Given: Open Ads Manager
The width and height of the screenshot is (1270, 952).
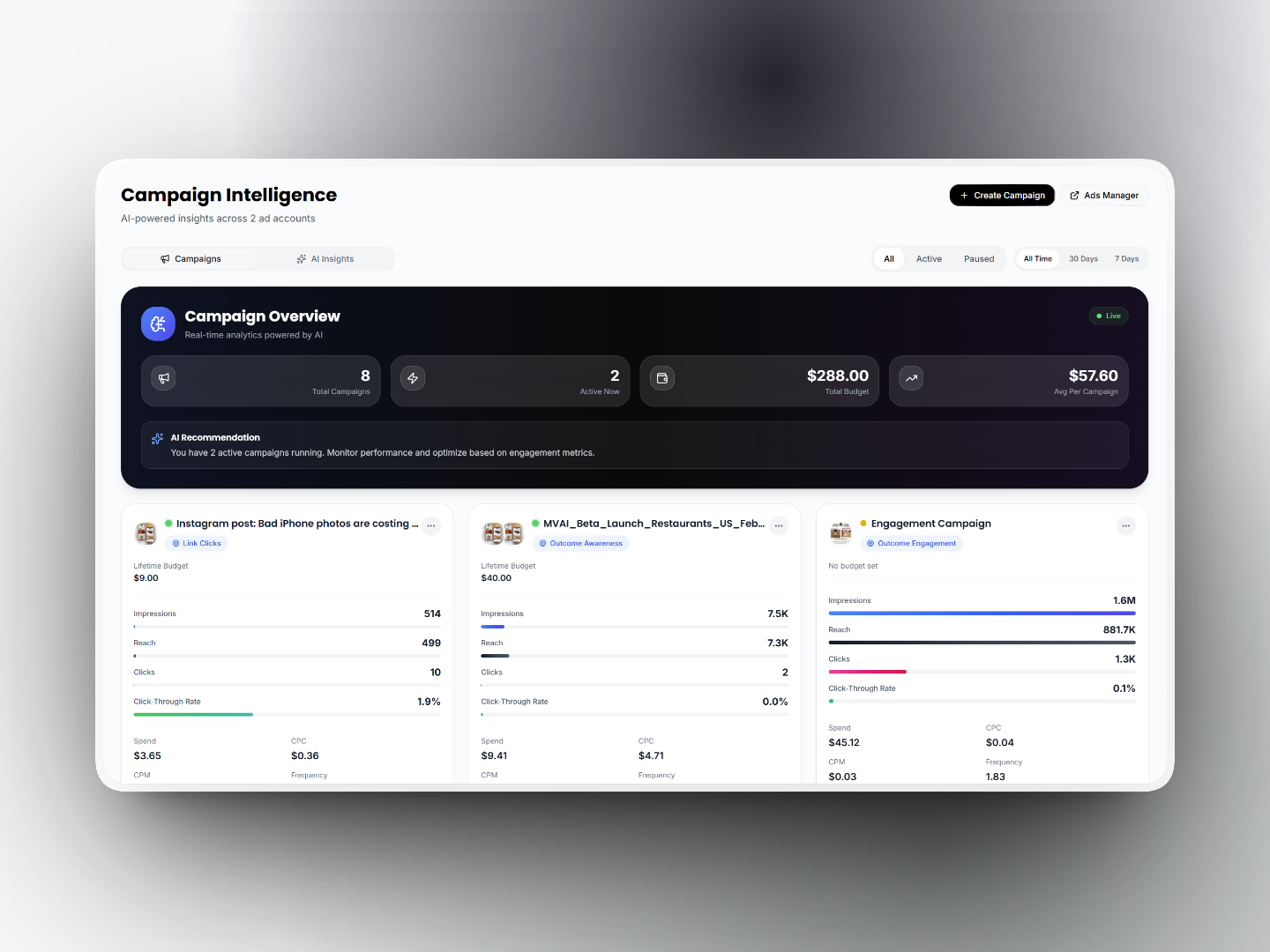Looking at the screenshot, I should click(1103, 195).
